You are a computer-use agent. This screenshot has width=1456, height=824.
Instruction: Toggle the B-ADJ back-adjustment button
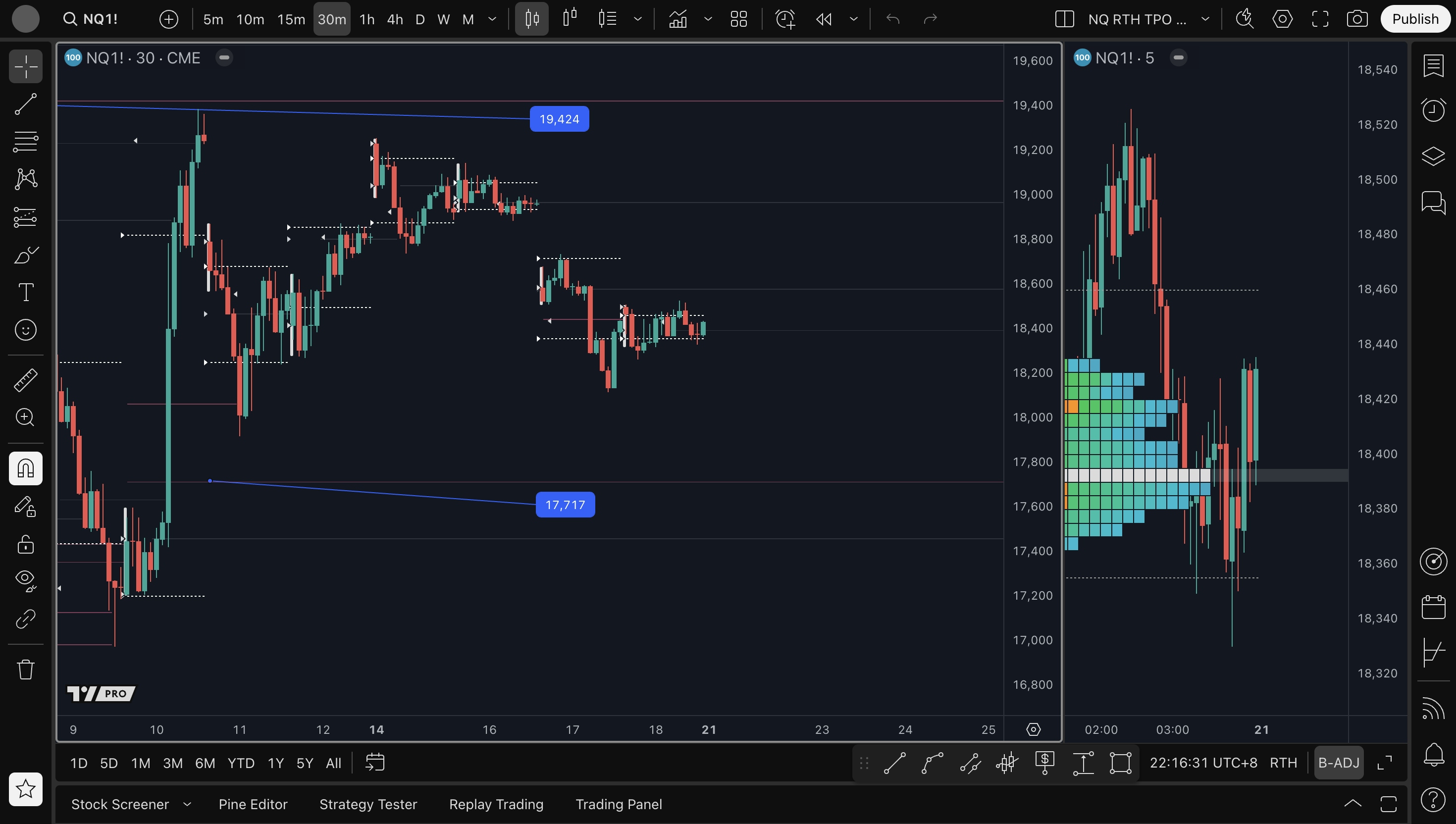(1338, 763)
